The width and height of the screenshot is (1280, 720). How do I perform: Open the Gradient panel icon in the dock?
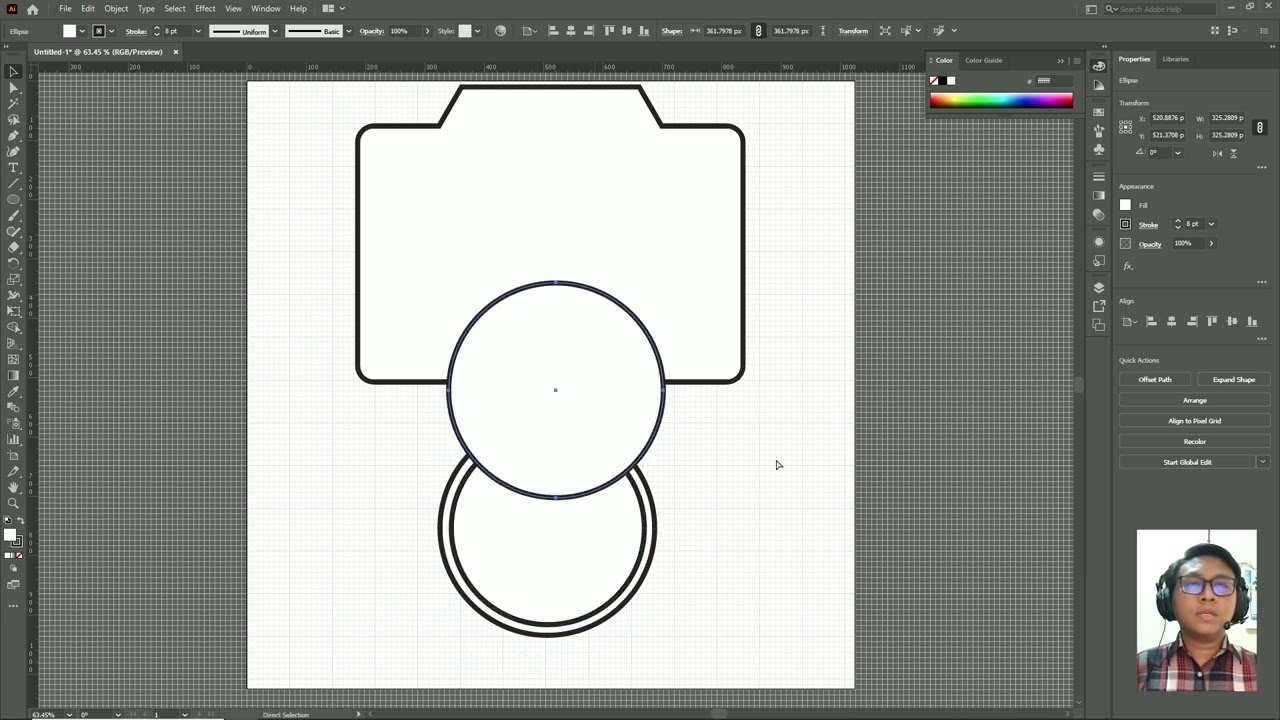tap(1099, 195)
